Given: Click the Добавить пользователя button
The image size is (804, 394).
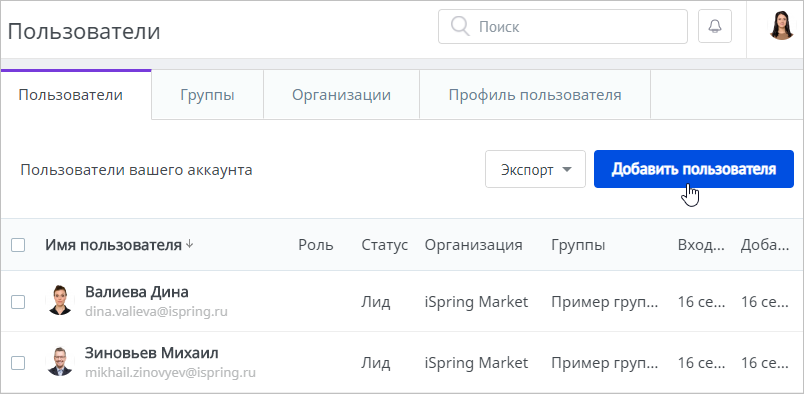Looking at the screenshot, I should point(694,169).
